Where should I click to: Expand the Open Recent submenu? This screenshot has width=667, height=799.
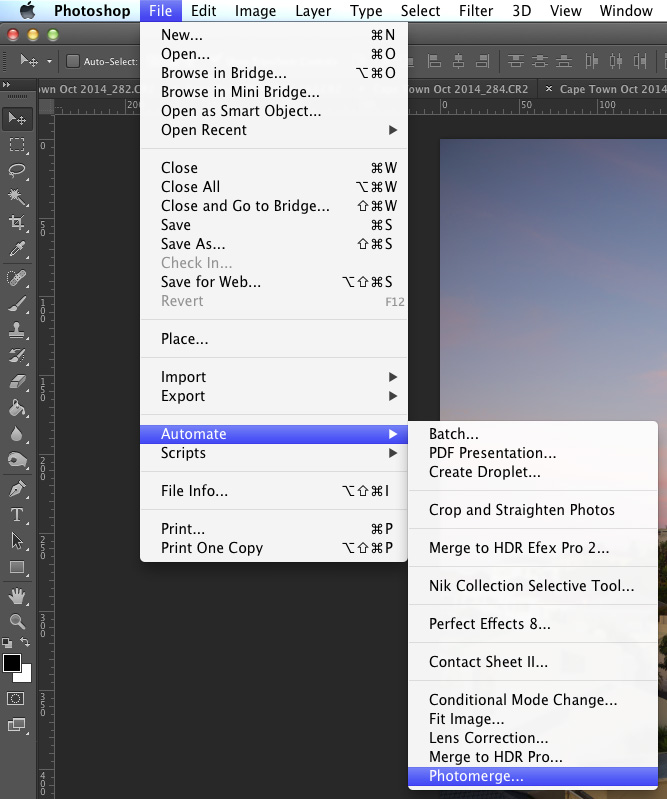274,130
